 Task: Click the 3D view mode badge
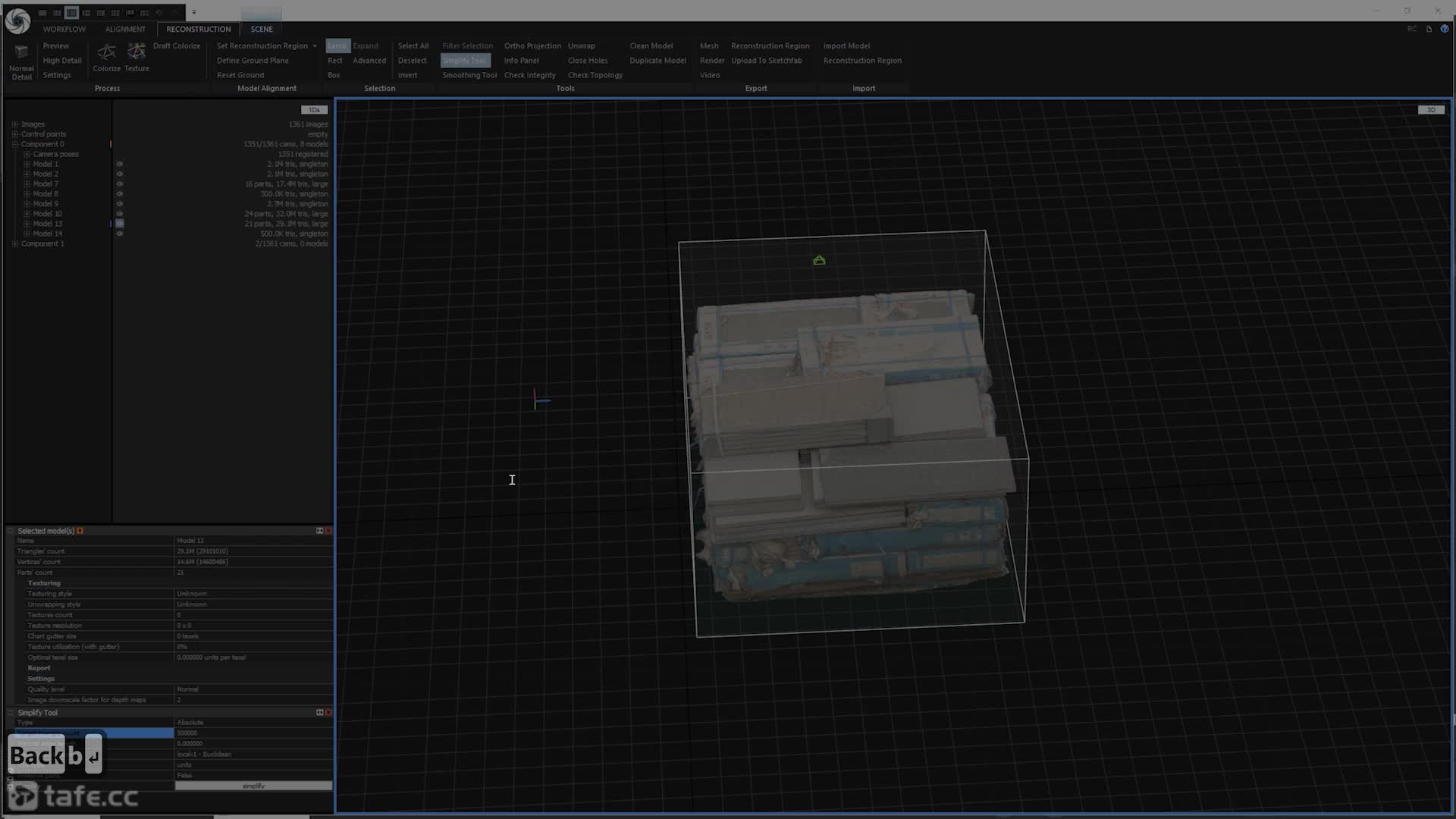(1431, 110)
